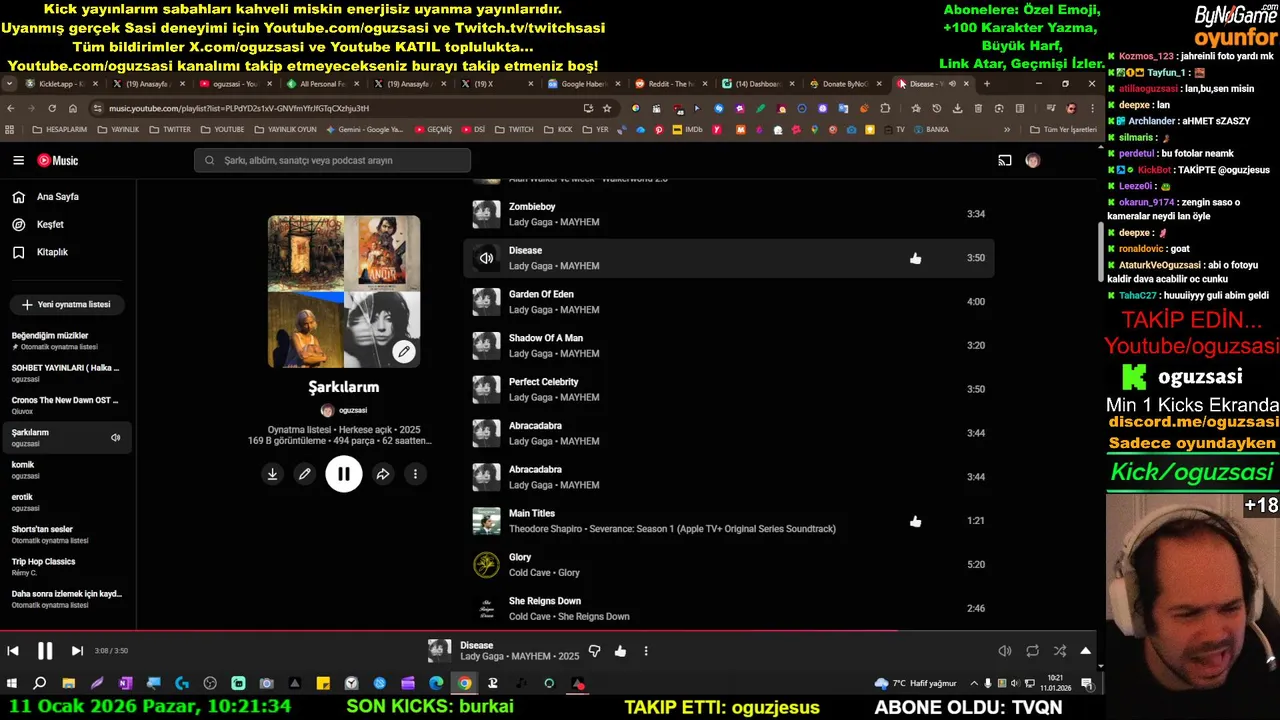This screenshot has width=1280, height=720.
Task: Pause playlist using large white button
Action: [344, 474]
